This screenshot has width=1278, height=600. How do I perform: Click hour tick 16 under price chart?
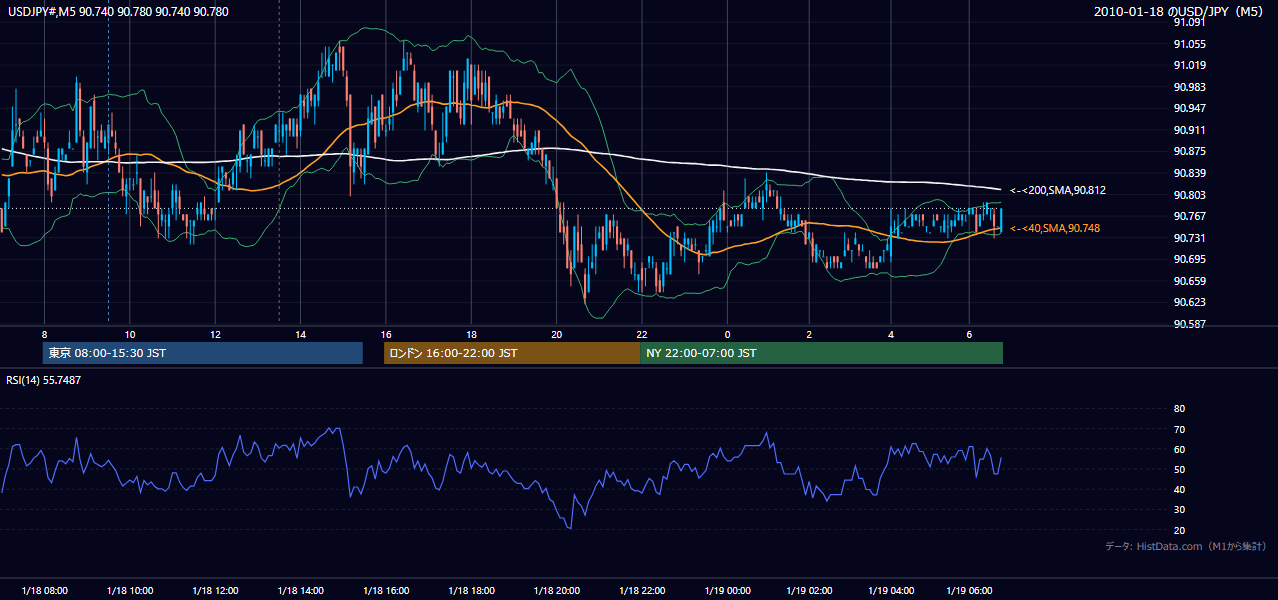pos(386,333)
